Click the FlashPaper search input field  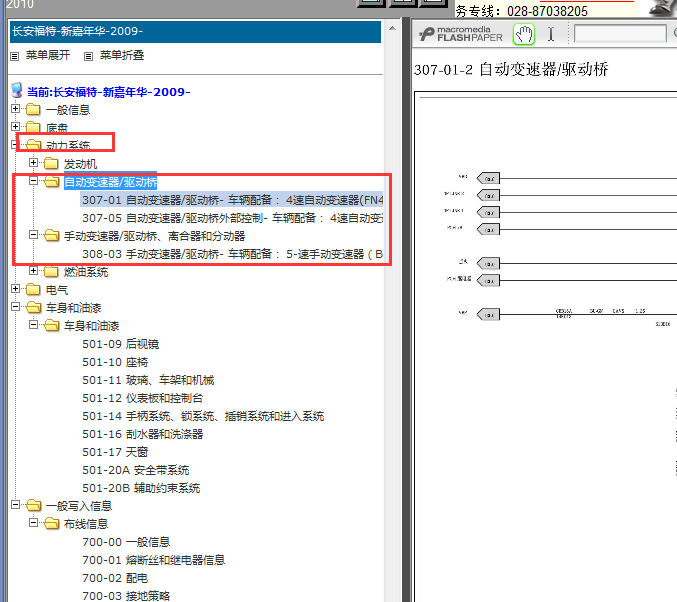pos(620,34)
